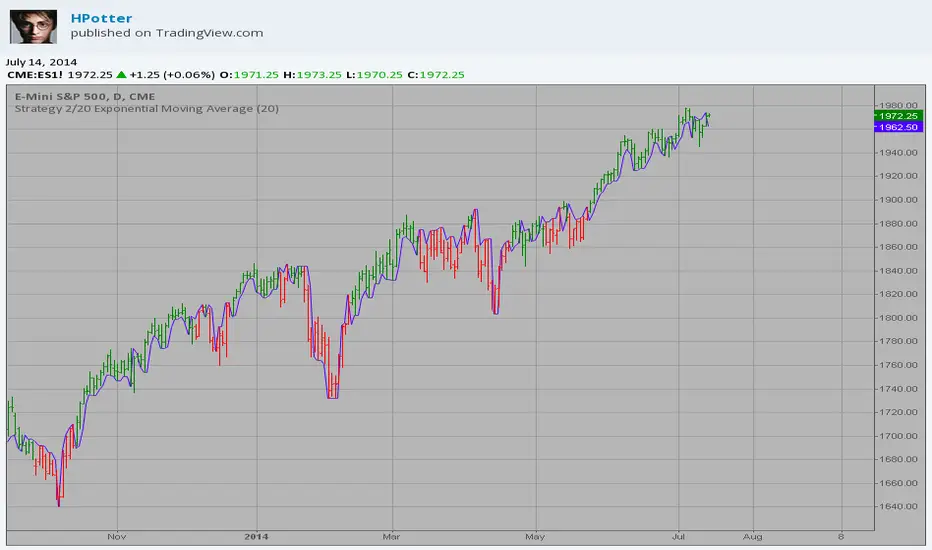Image resolution: width=932 pixels, height=550 pixels.
Task: Click the 2014 marker on the time axis
Action: point(256,537)
